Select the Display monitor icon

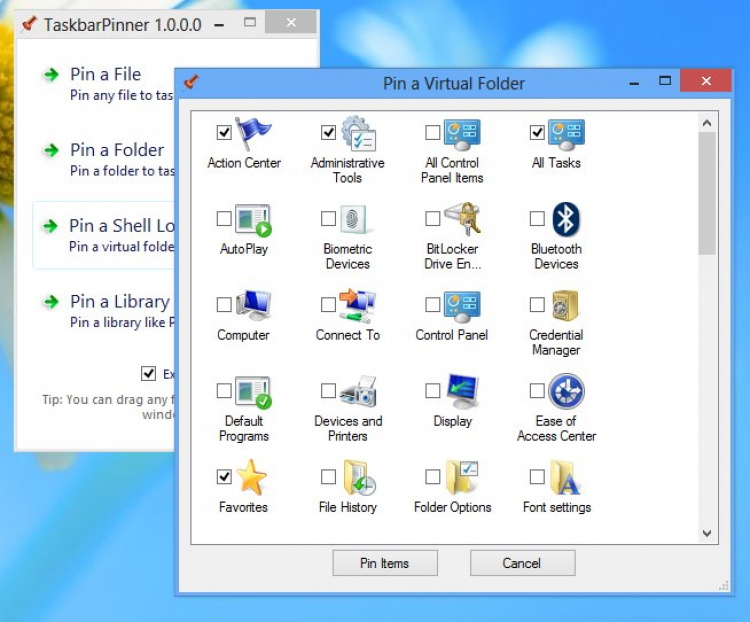click(462, 391)
